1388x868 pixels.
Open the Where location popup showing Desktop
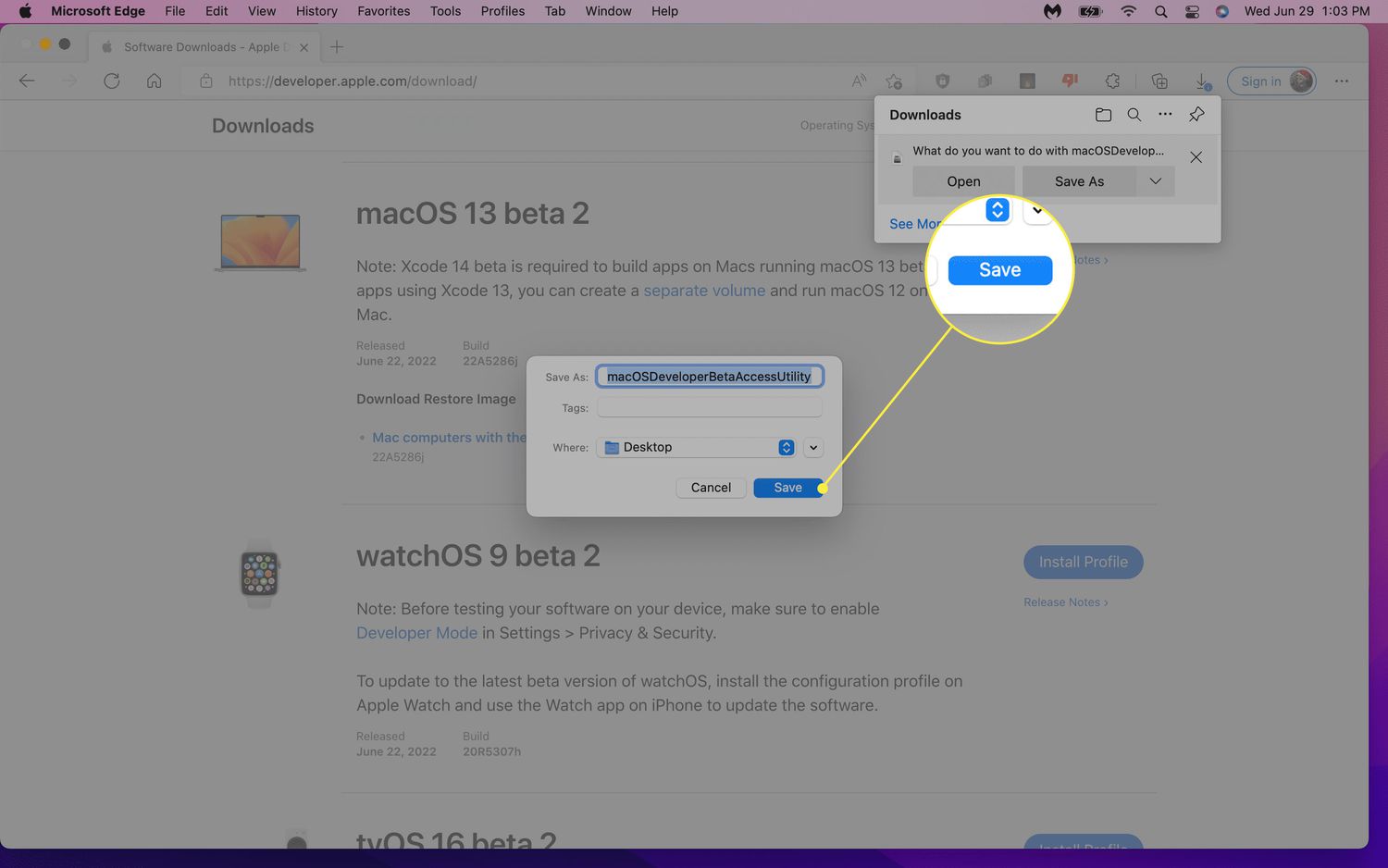[x=696, y=447]
